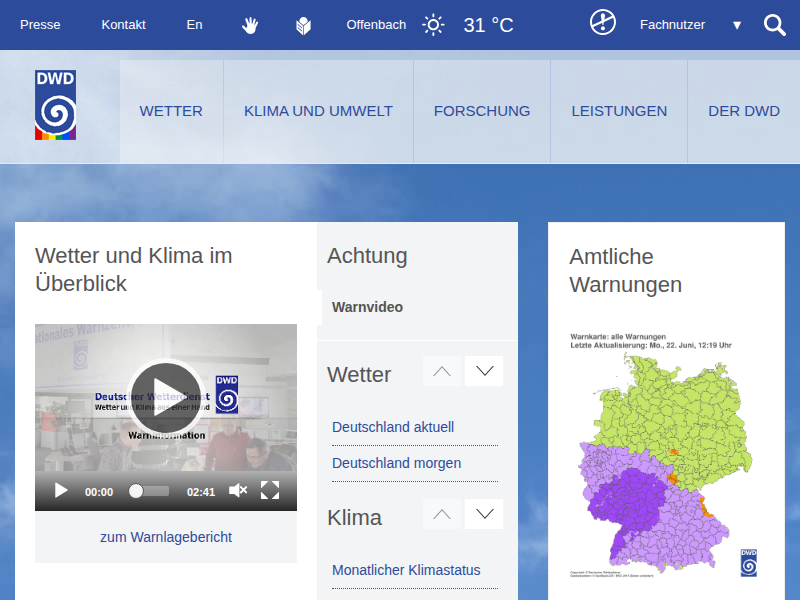The image size is (800, 600).
Task: Open the KLIMA UND UMWELT menu
Action: tap(318, 111)
